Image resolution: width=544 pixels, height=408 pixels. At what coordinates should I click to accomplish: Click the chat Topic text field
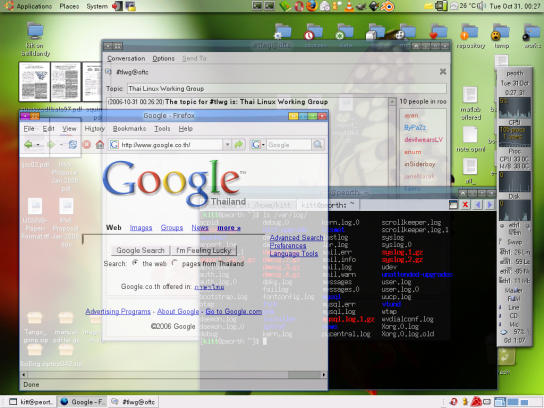287,88
